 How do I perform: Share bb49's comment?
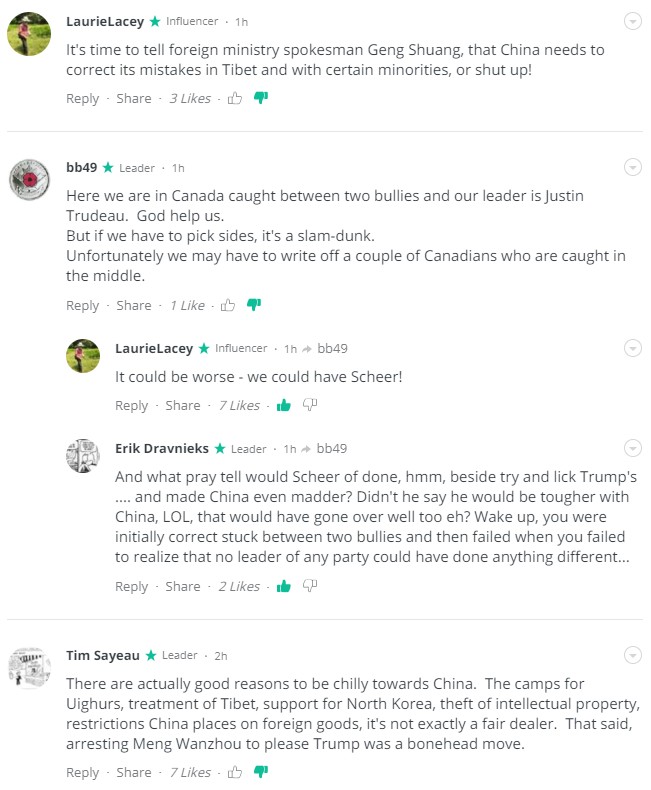134,305
